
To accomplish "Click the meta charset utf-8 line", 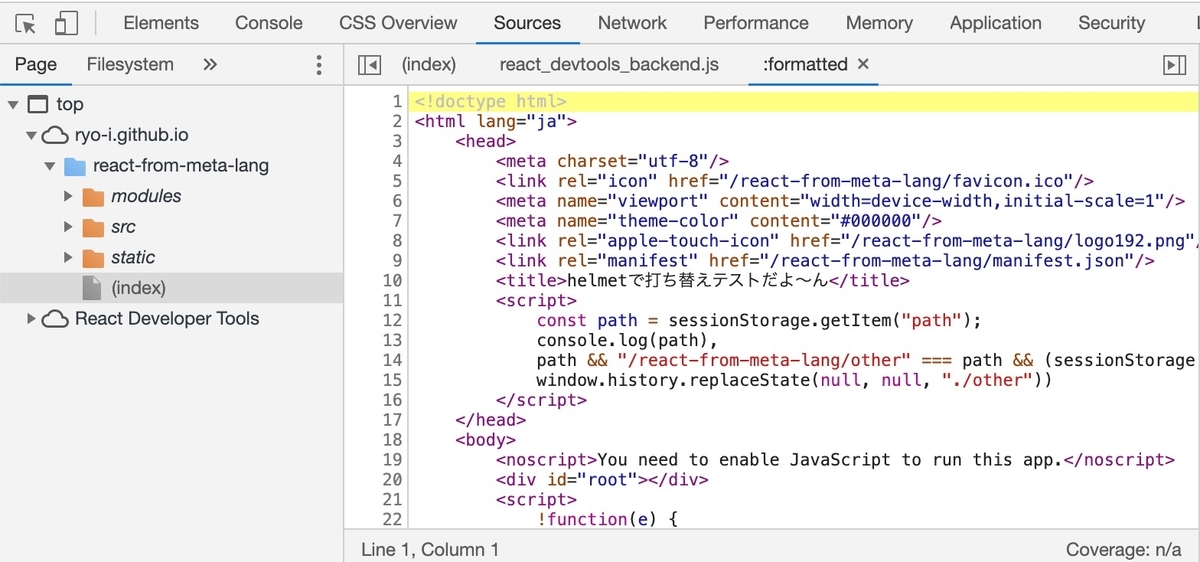I will click(x=612, y=161).
